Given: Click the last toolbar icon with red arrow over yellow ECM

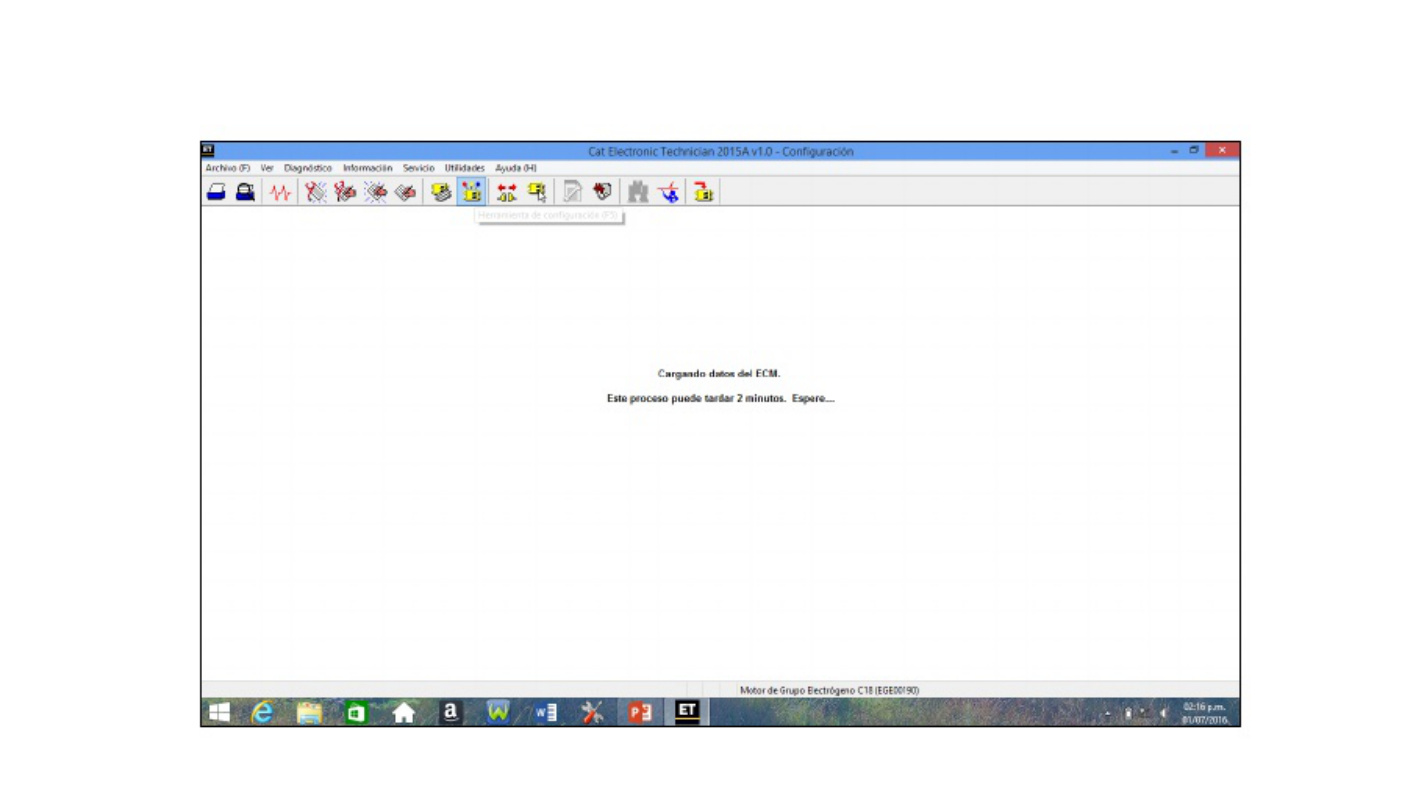Looking at the screenshot, I should [703, 192].
